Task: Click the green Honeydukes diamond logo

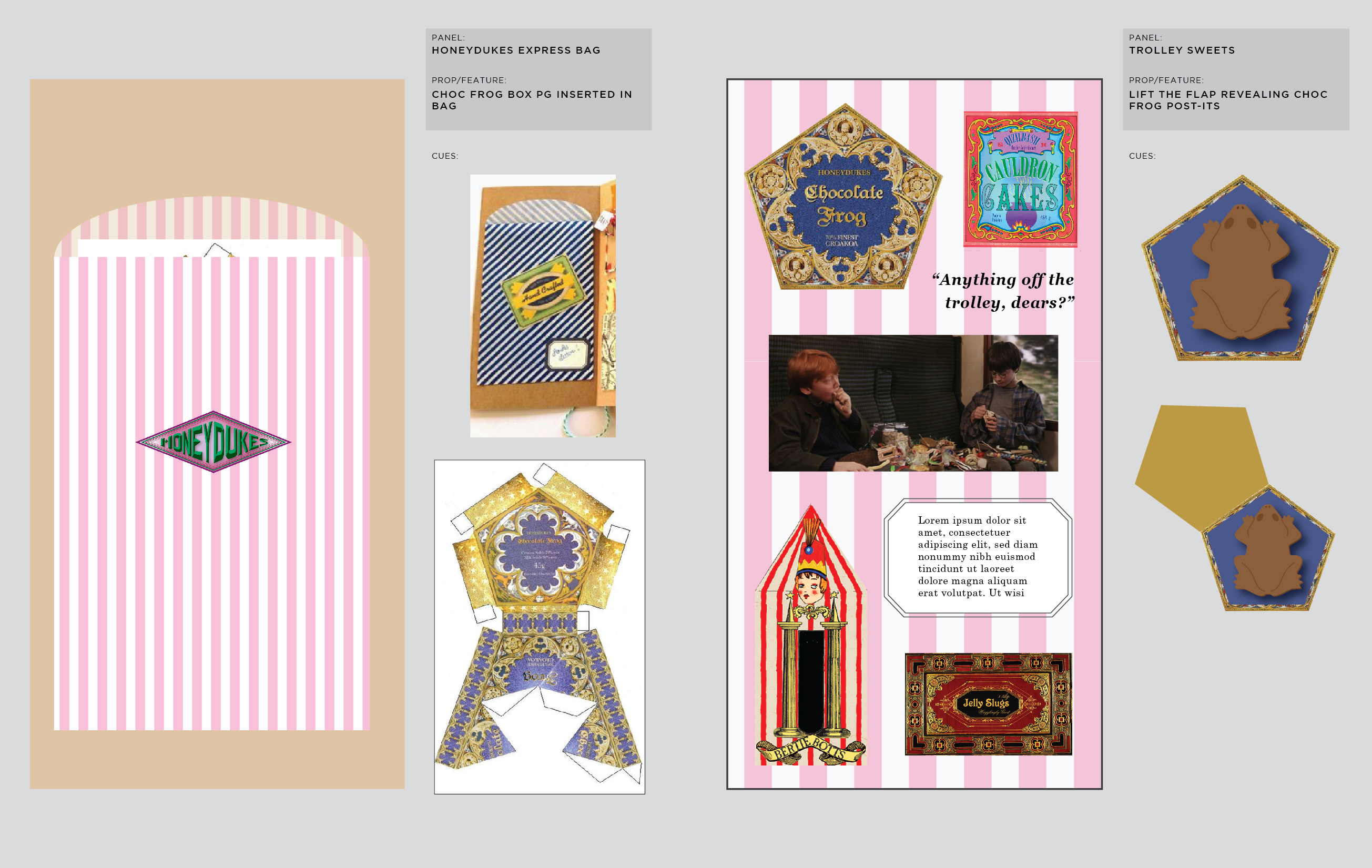Action: [x=214, y=442]
